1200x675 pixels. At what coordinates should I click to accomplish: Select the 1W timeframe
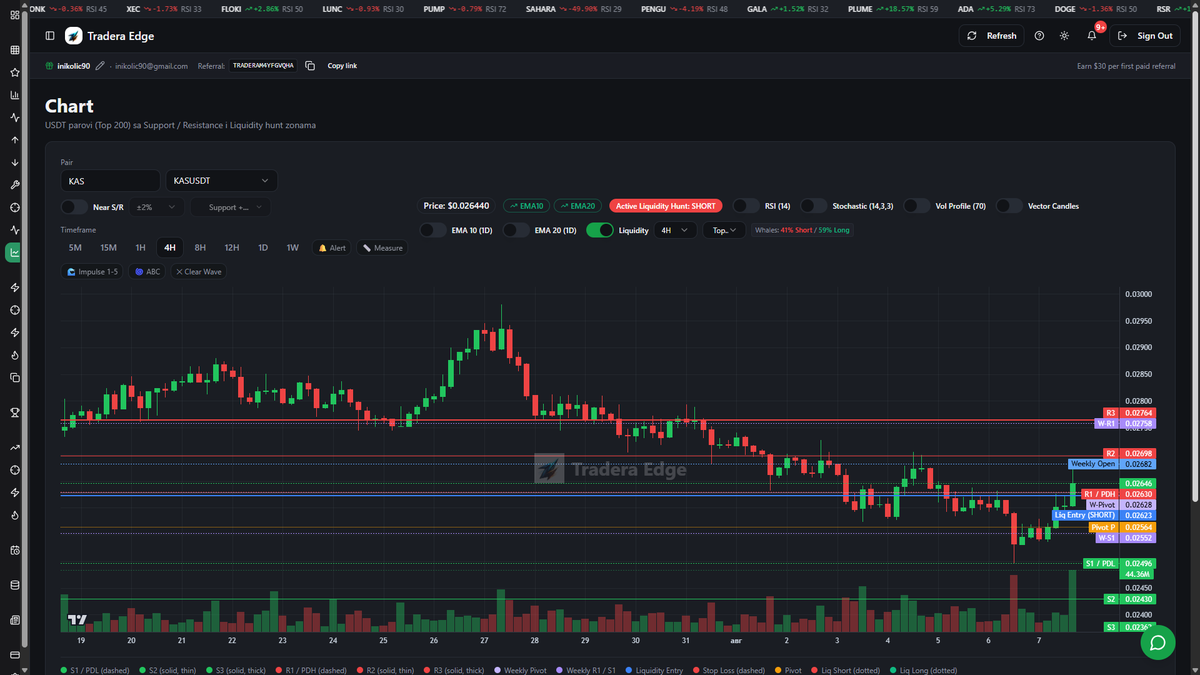(x=293, y=247)
